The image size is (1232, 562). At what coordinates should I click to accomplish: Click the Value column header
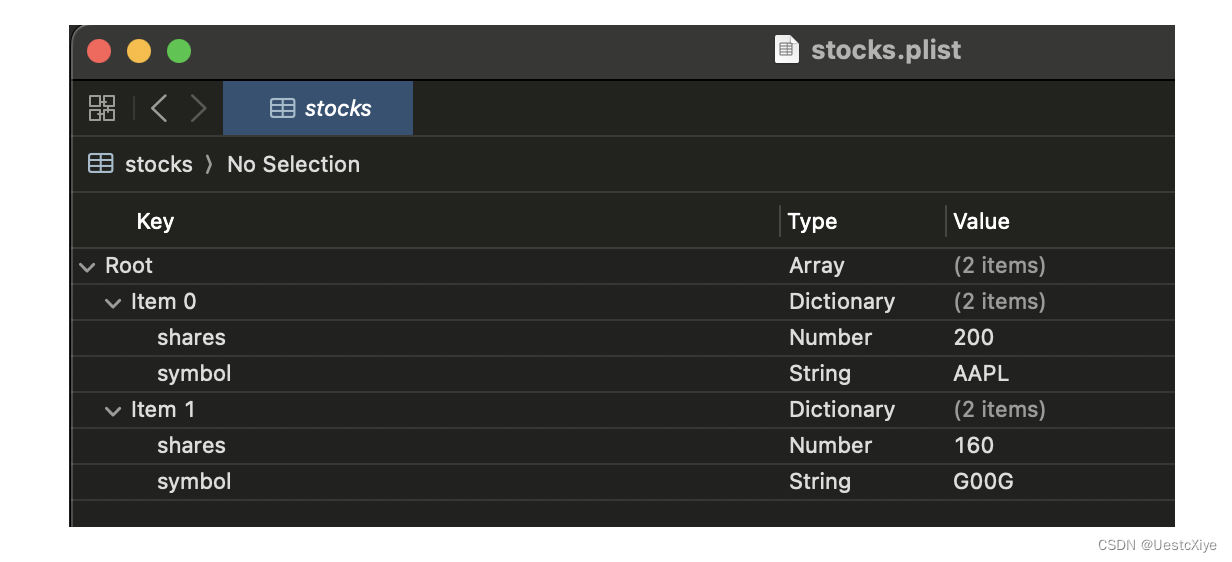[981, 221]
